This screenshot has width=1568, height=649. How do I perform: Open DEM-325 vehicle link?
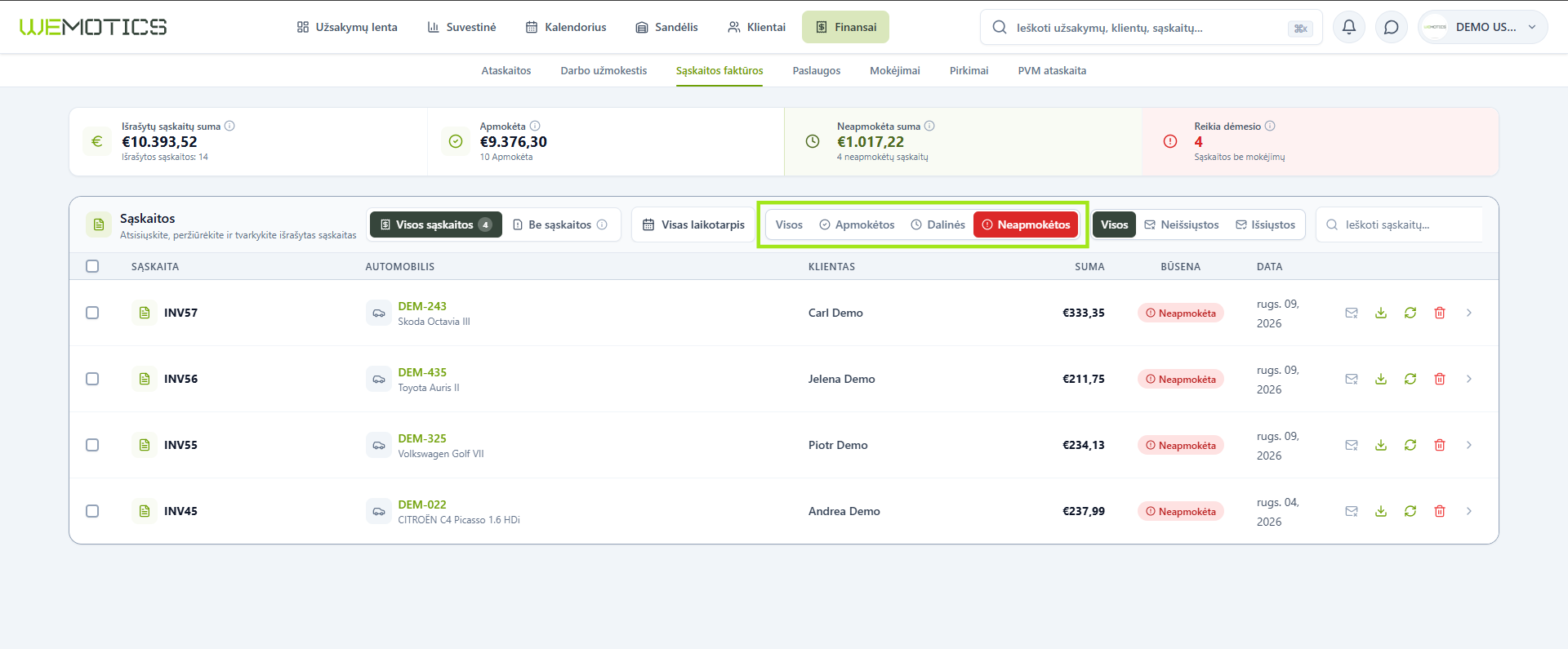click(422, 438)
